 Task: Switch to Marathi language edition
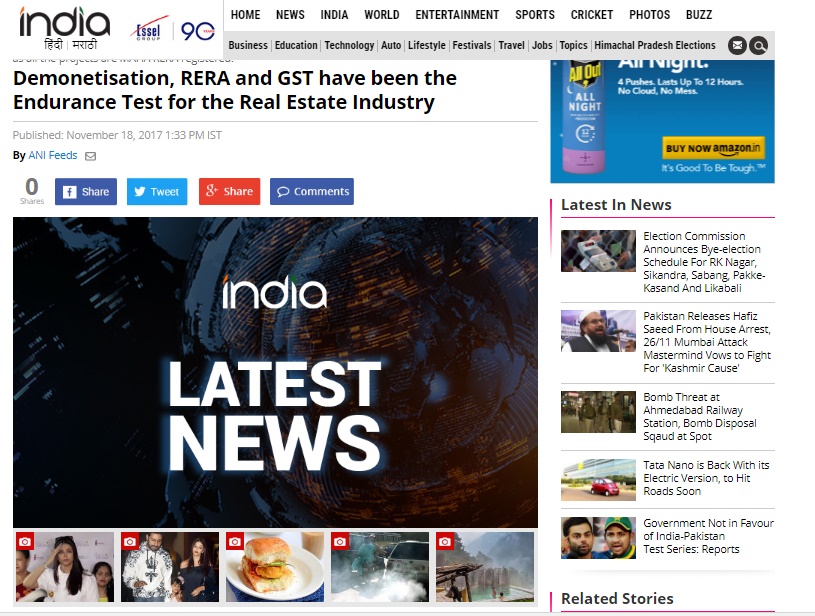click(x=84, y=45)
